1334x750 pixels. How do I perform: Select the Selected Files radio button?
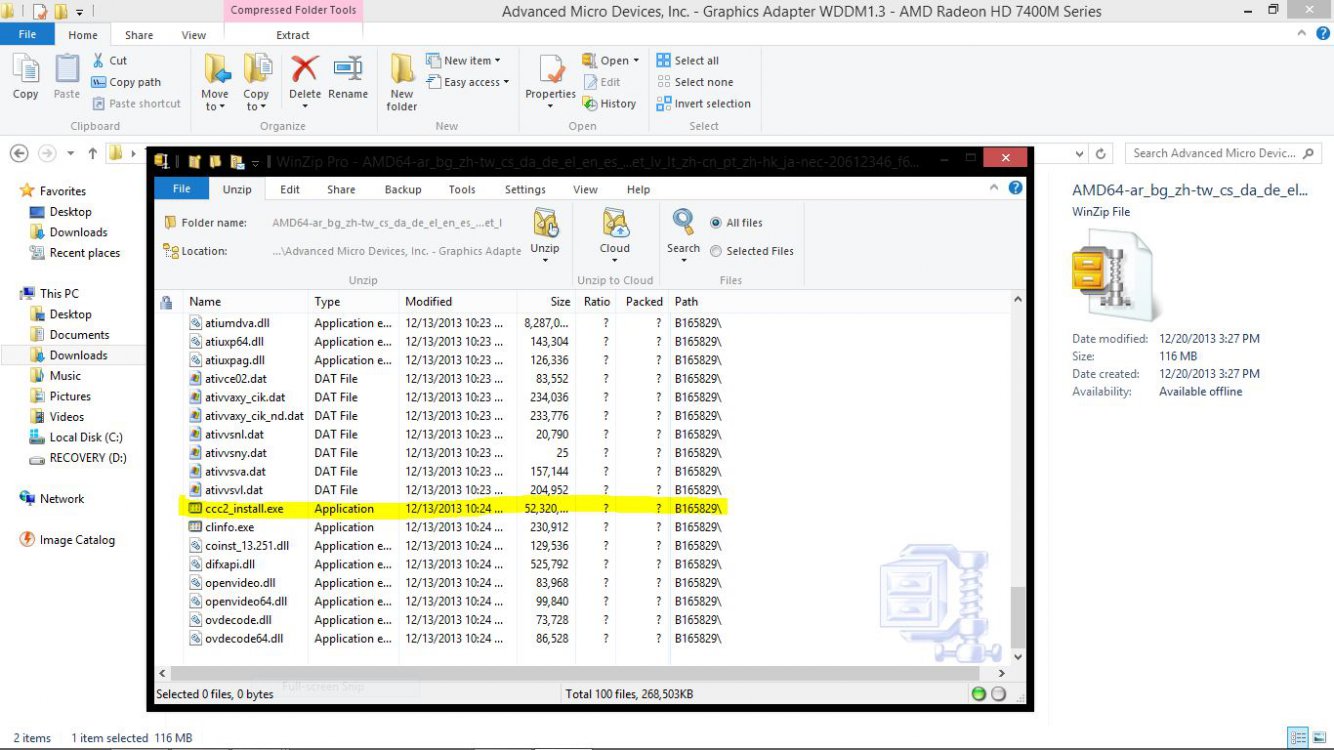[x=716, y=251]
